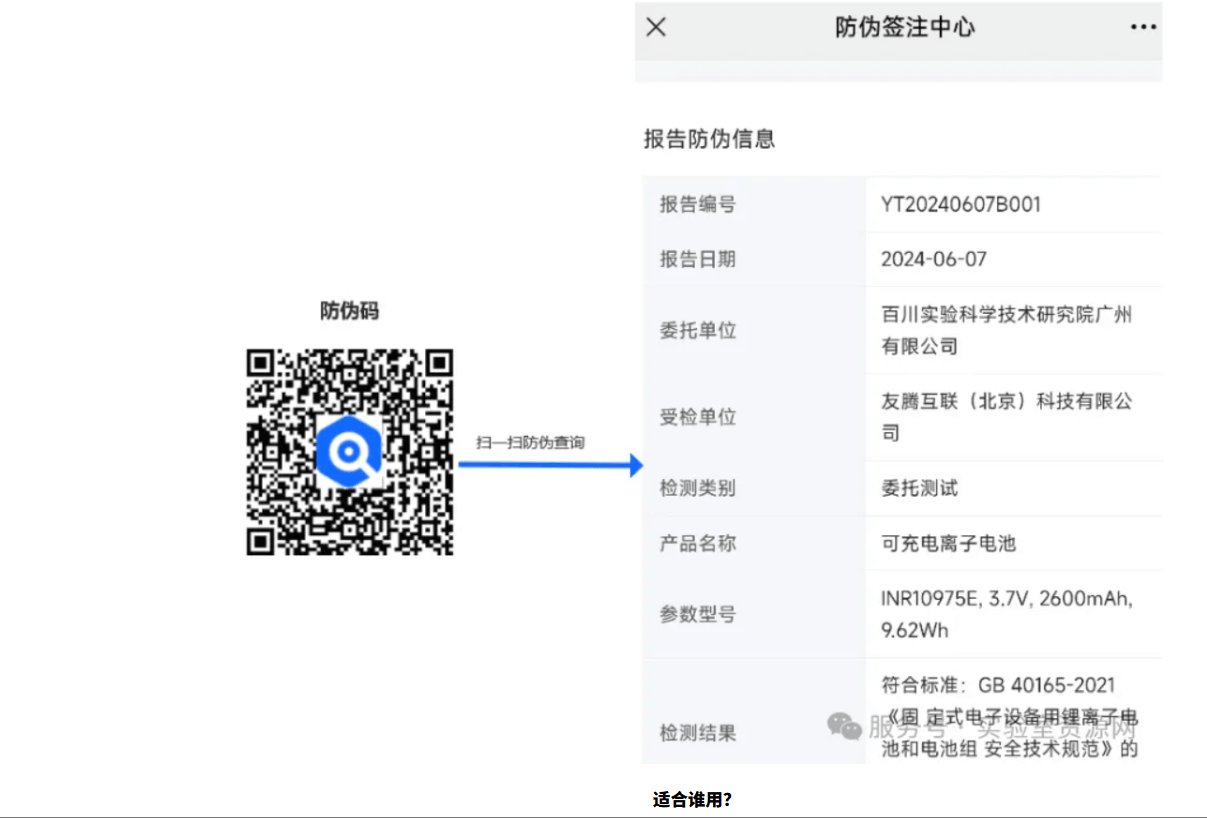The height and width of the screenshot is (818, 1207).
Task: Select 友腾互联（北京）科技有限公司 value
Action: 1007,417
